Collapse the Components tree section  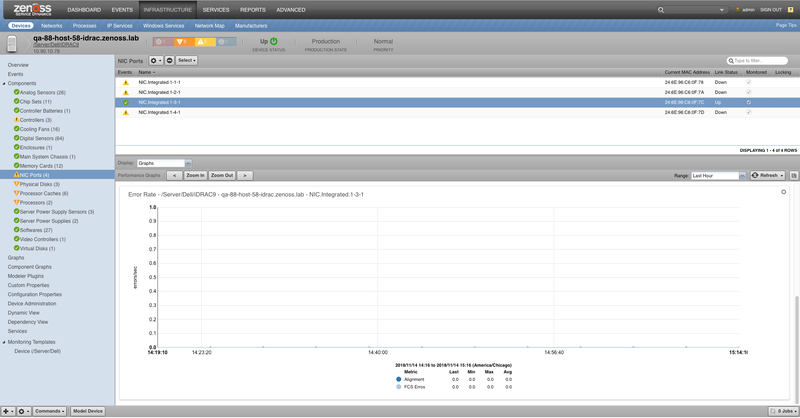click(4, 84)
